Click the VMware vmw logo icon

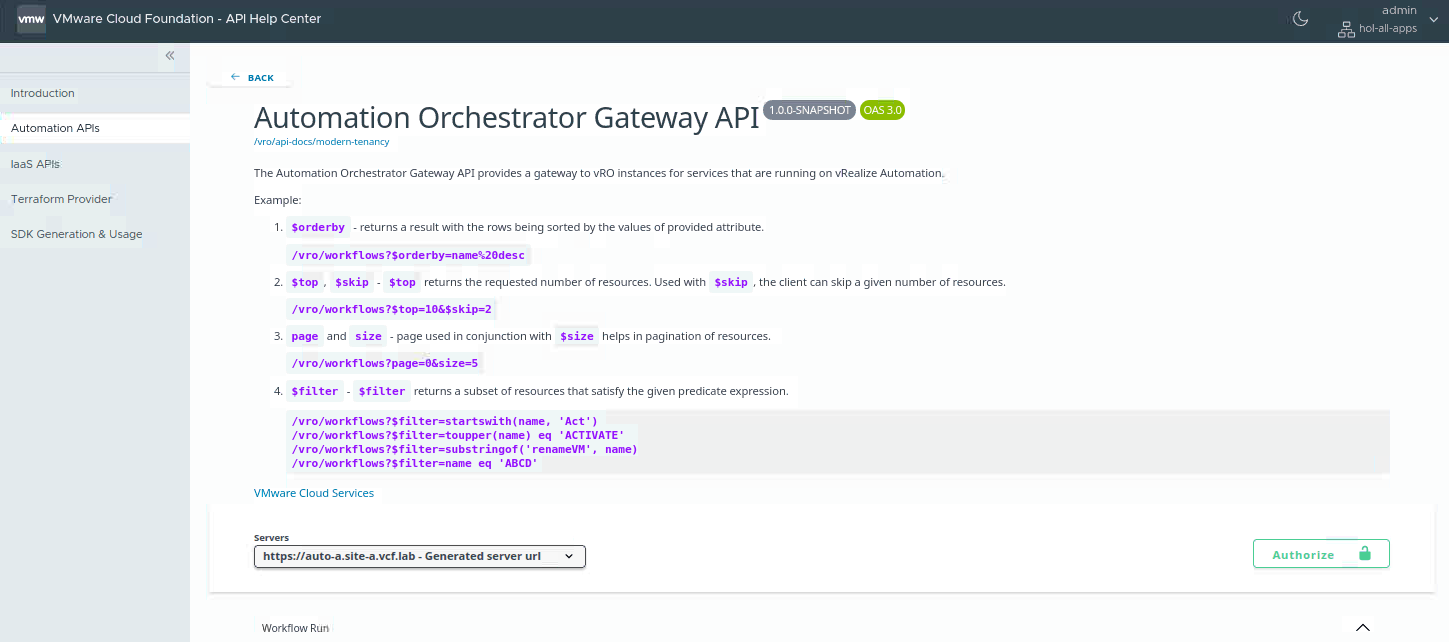coord(31,19)
